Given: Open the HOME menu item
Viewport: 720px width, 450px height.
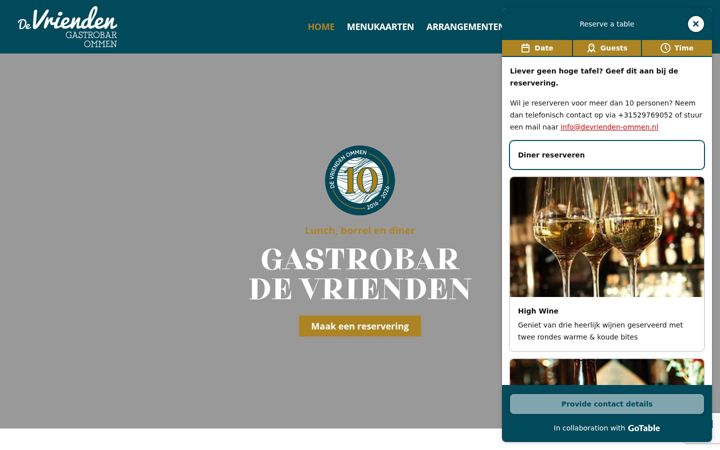Looking at the screenshot, I should [321, 27].
